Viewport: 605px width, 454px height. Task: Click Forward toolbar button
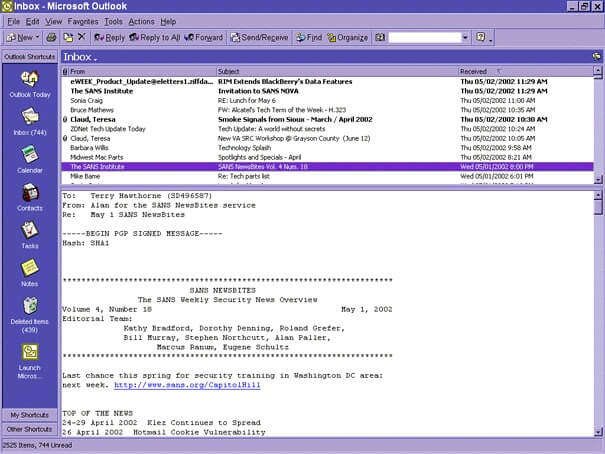click(204, 37)
